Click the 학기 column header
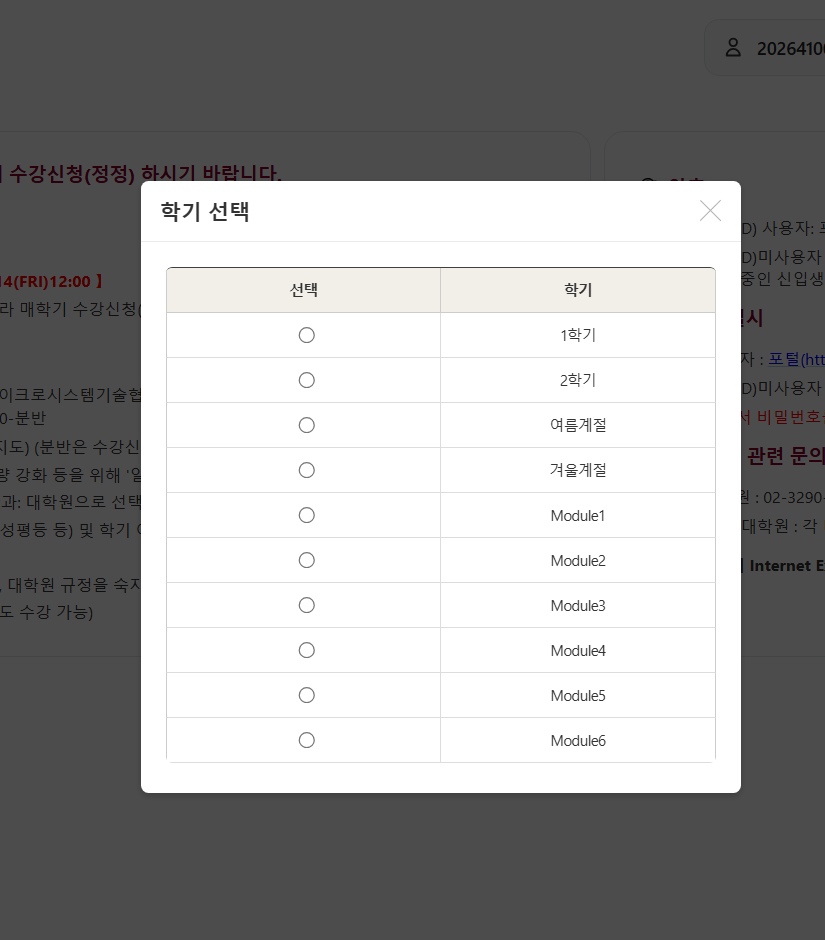The width and height of the screenshot is (825, 940). (x=578, y=290)
